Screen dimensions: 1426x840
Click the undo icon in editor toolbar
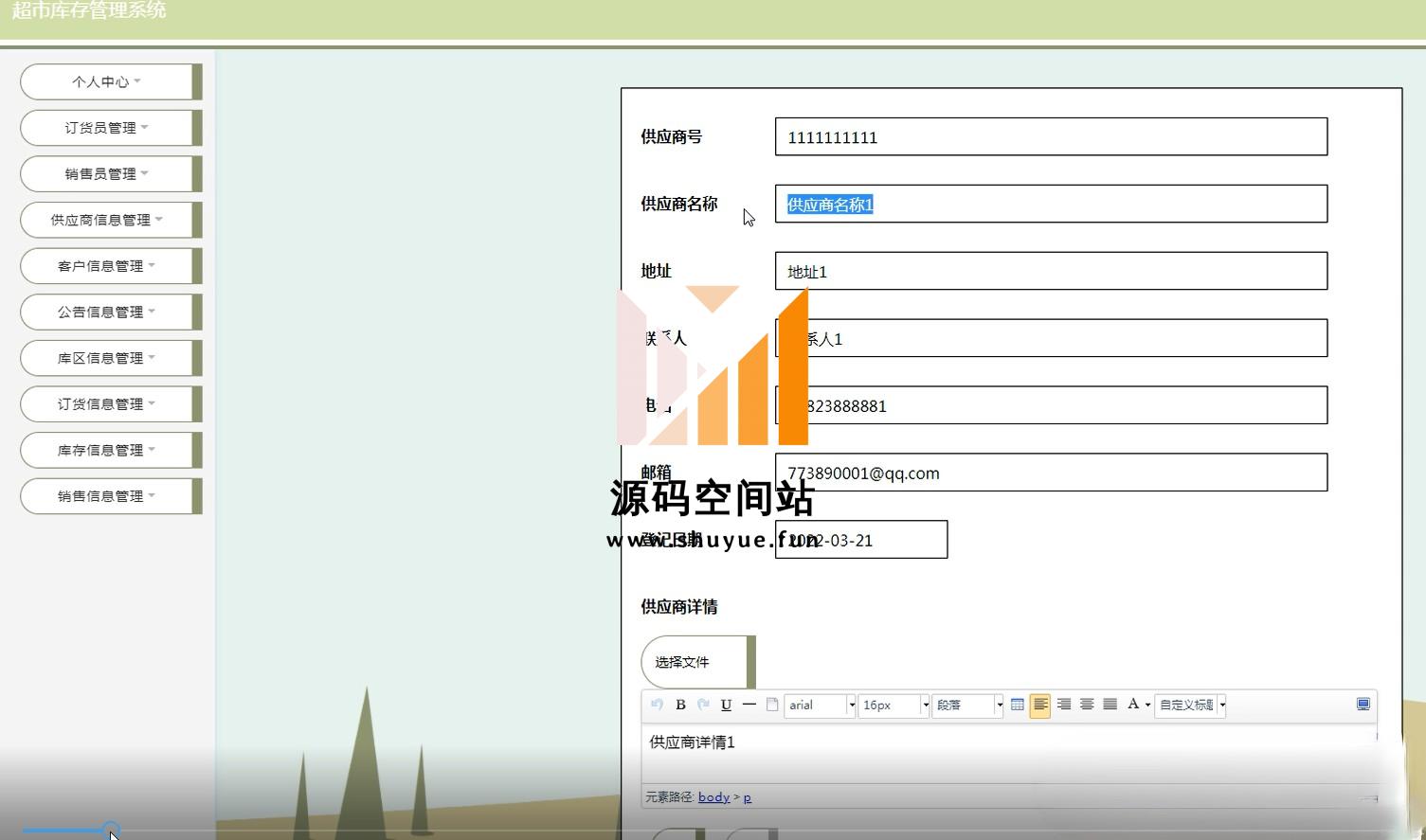pos(658,705)
